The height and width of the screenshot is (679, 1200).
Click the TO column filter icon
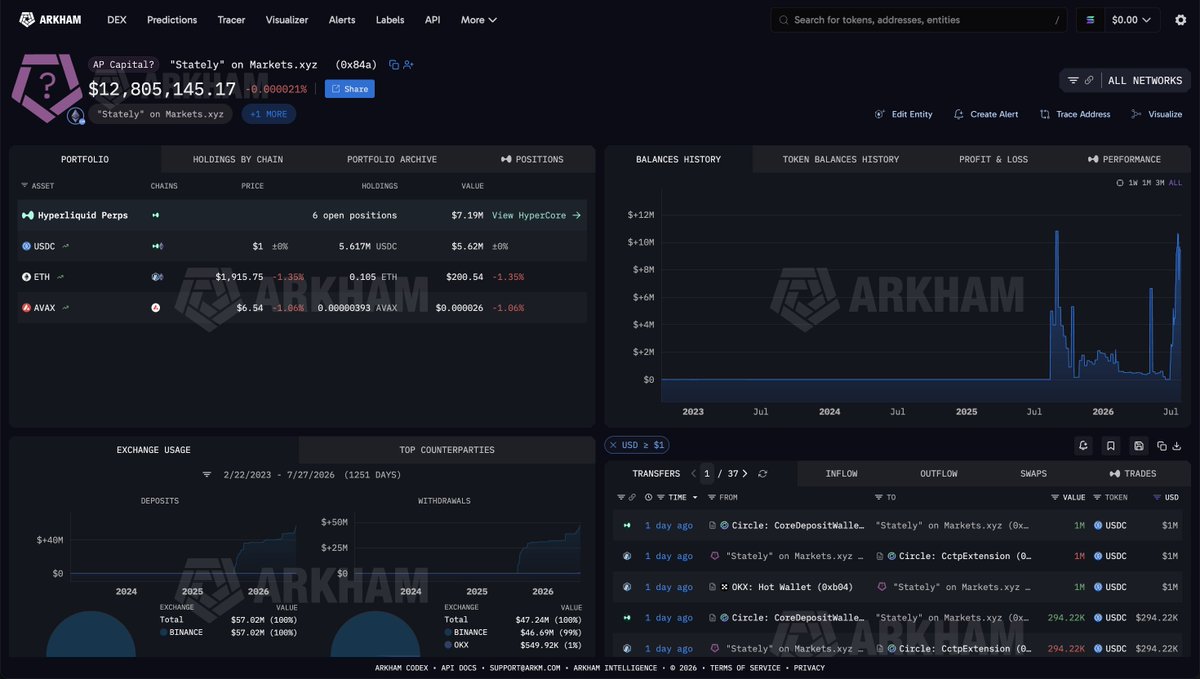878,497
